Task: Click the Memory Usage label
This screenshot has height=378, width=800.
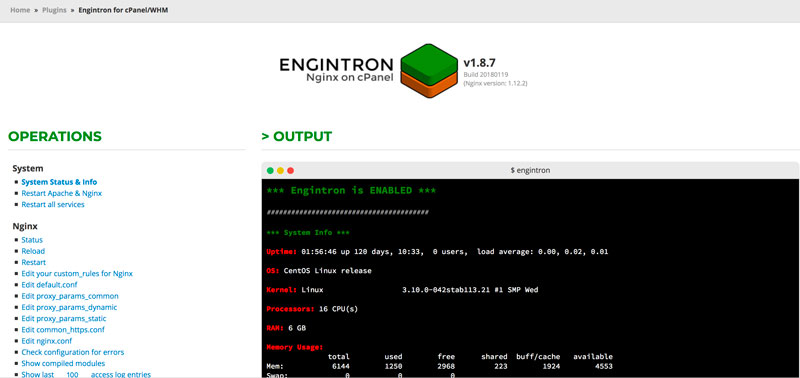Action: (x=294, y=347)
